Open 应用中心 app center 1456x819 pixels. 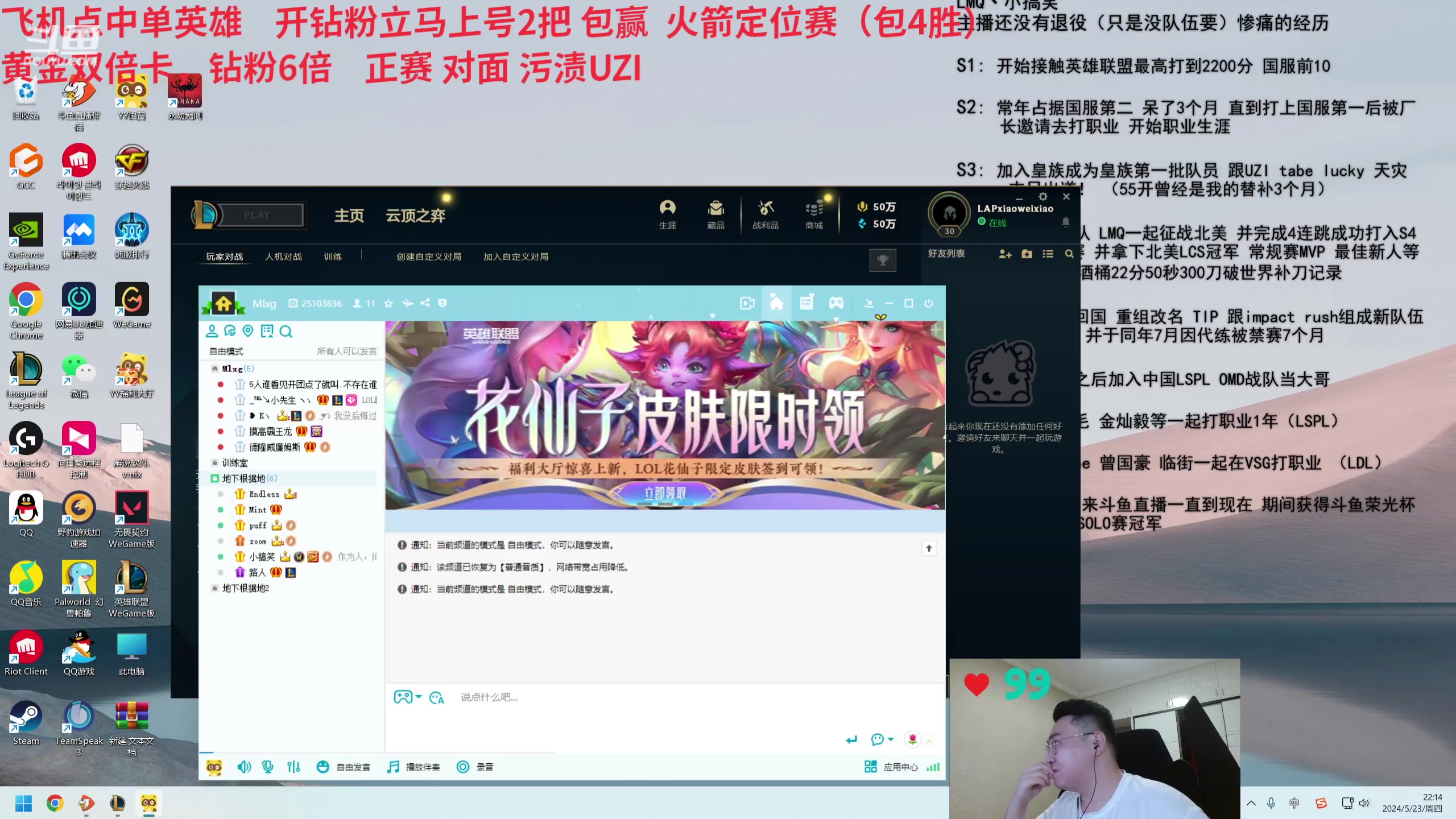[x=891, y=767]
